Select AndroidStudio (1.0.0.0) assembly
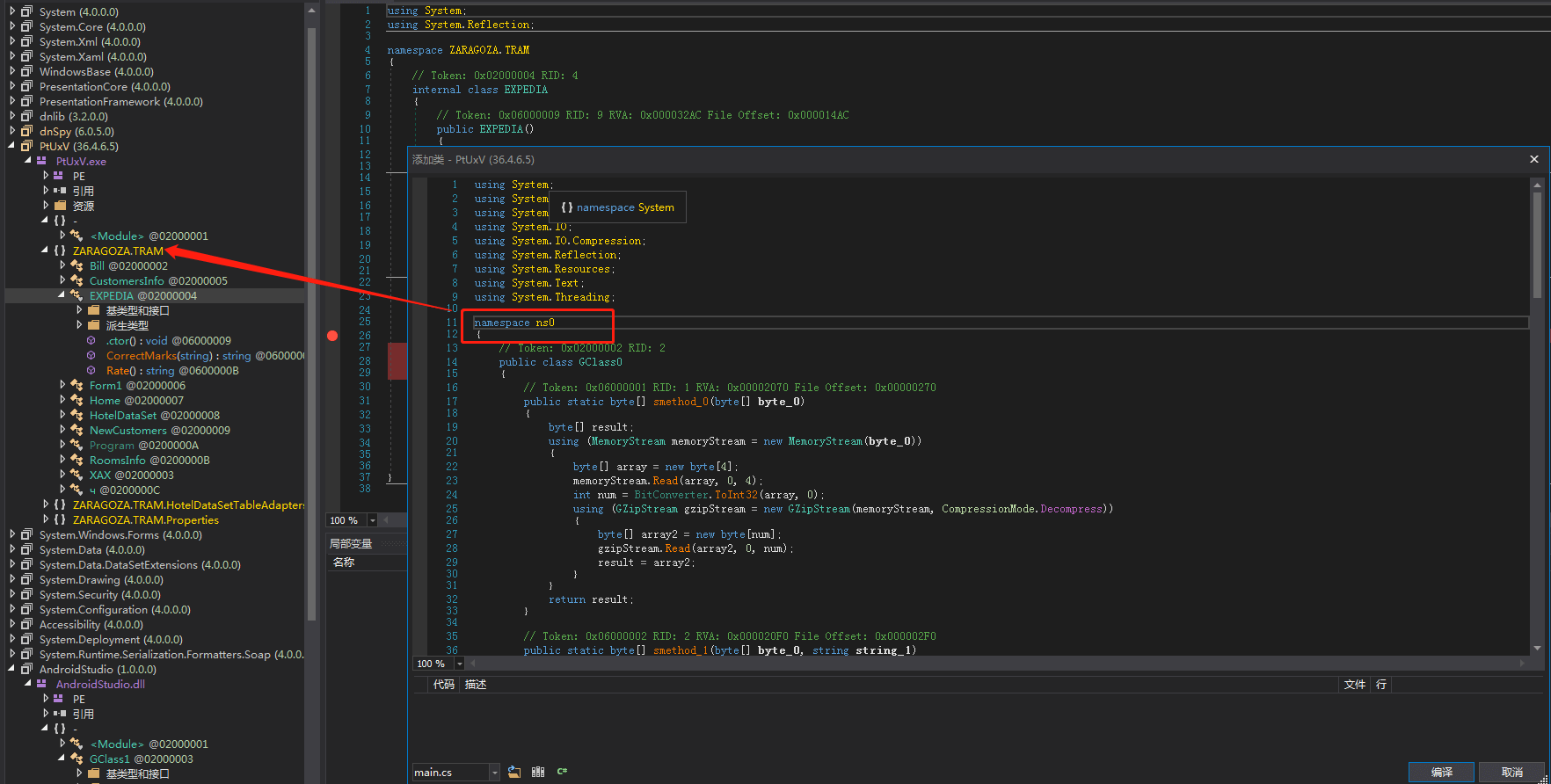This screenshot has width=1551, height=784. click(98, 669)
